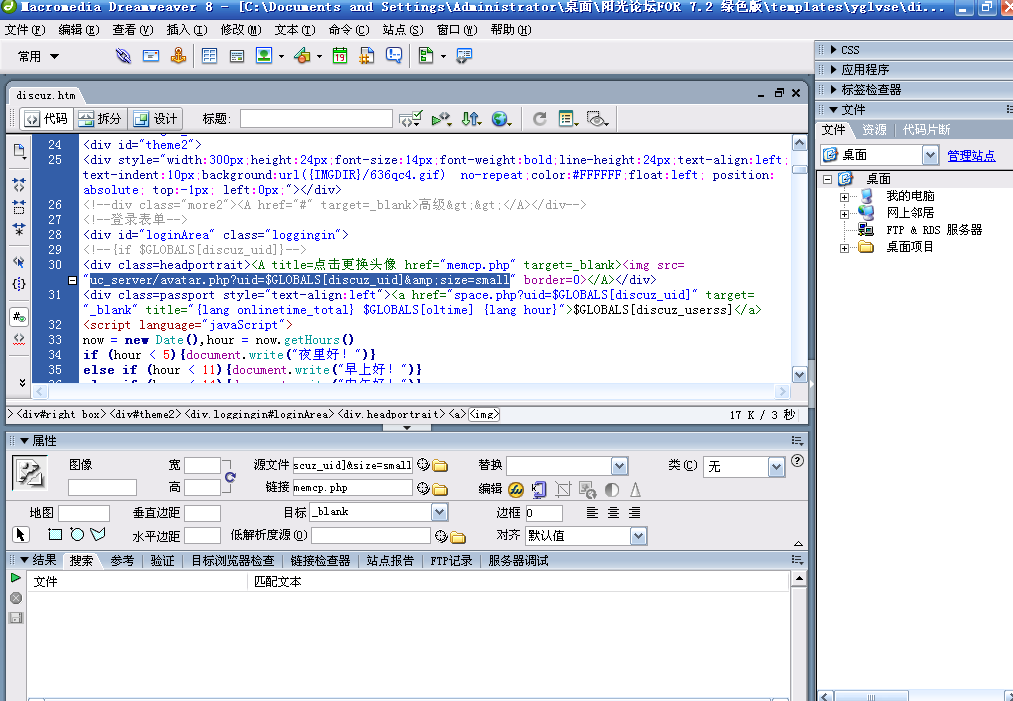Open the 站点(S) menu
The height and width of the screenshot is (701, 1013).
click(403, 30)
